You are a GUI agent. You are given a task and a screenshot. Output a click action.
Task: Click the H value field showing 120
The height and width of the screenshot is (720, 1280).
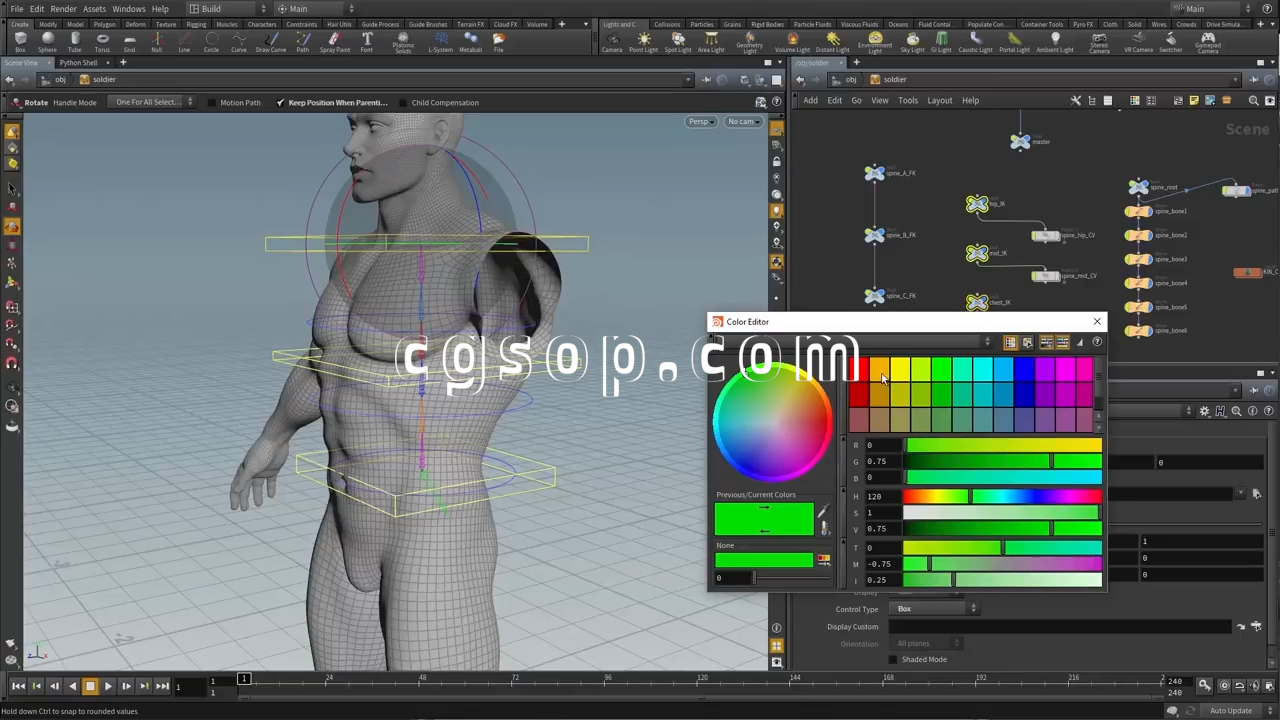[883, 497]
